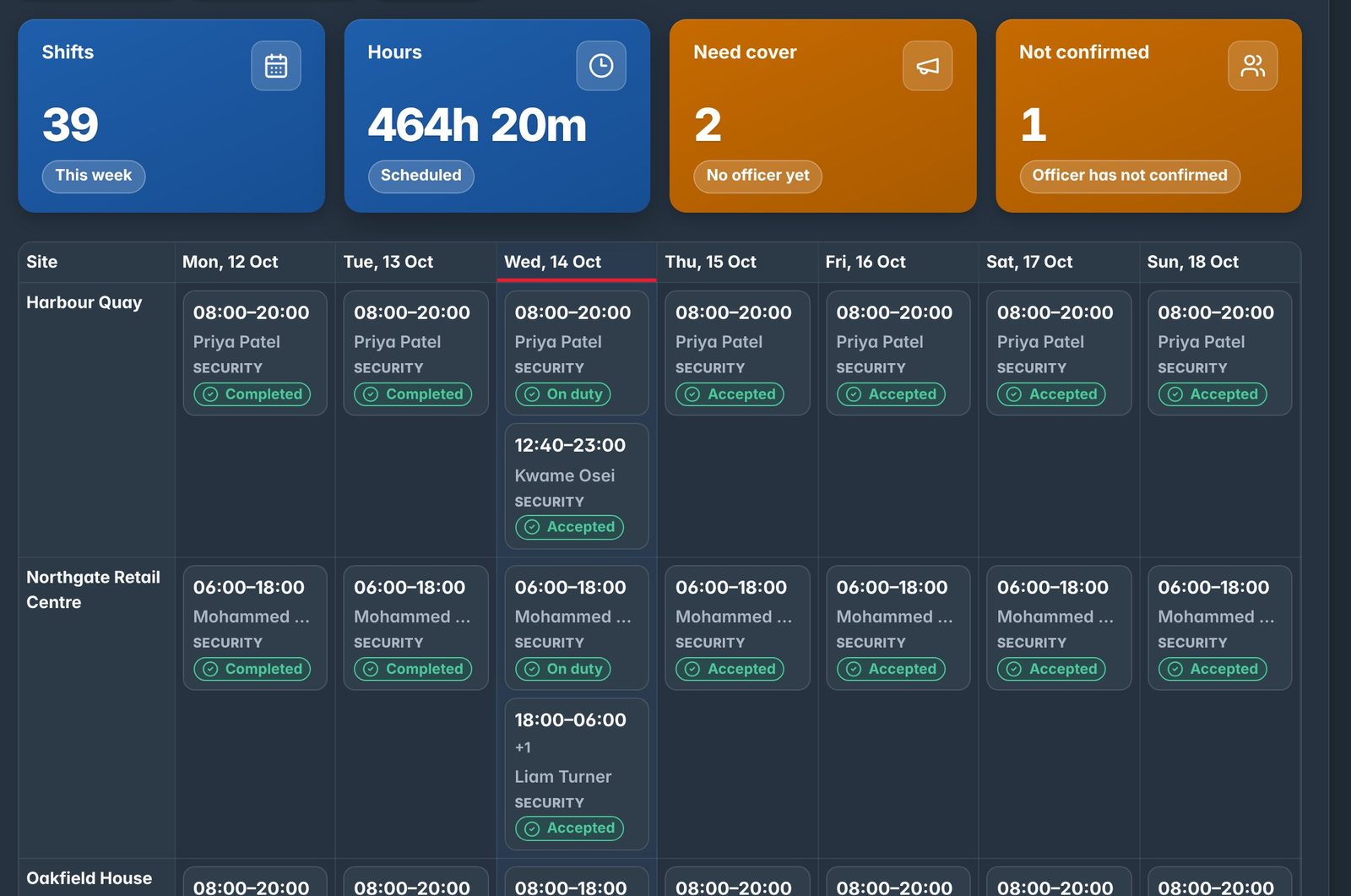1351x896 pixels.
Task: Open Priya Patel's Sunday Harbour Quay shift
Action: pyautogui.click(x=1220, y=353)
